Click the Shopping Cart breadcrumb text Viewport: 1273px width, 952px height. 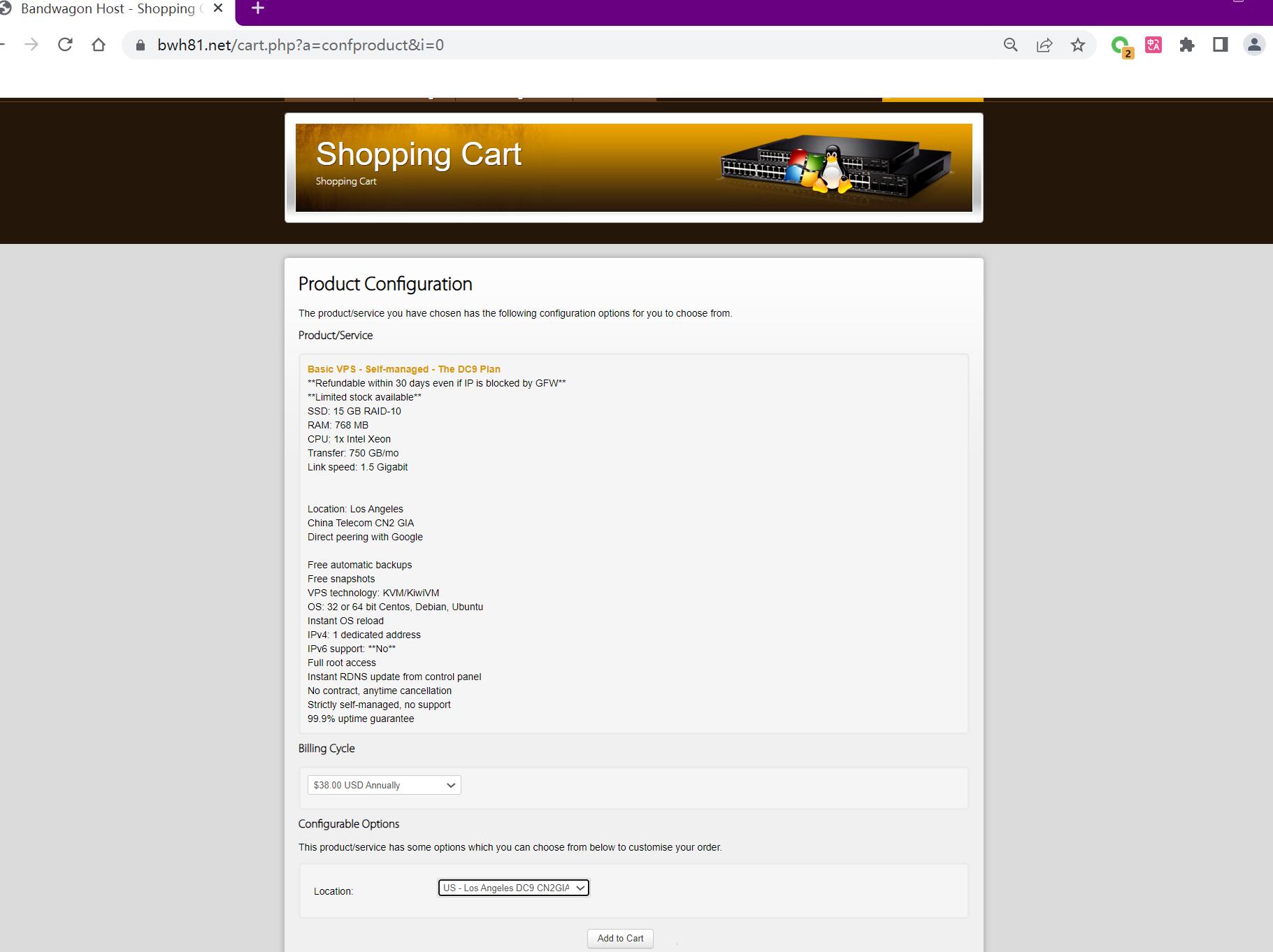click(x=346, y=181)
